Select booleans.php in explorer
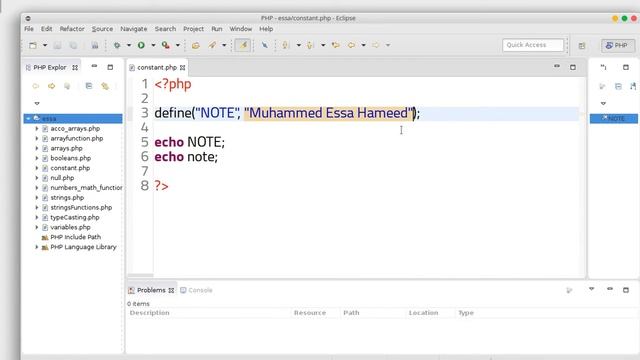Screen dimensions: 640x360 [x=70, y=158]
